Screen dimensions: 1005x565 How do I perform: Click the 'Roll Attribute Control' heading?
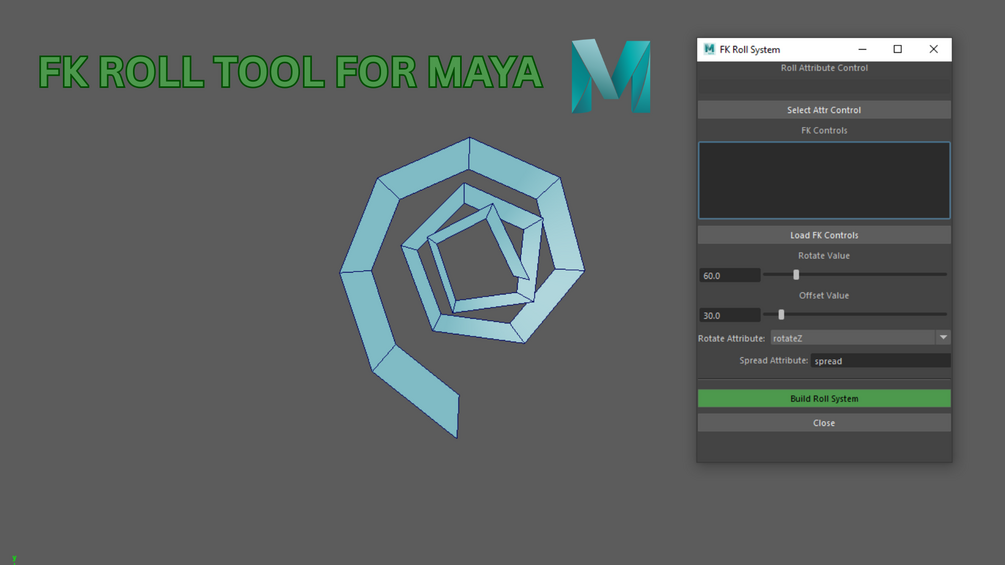pos(824,68)
